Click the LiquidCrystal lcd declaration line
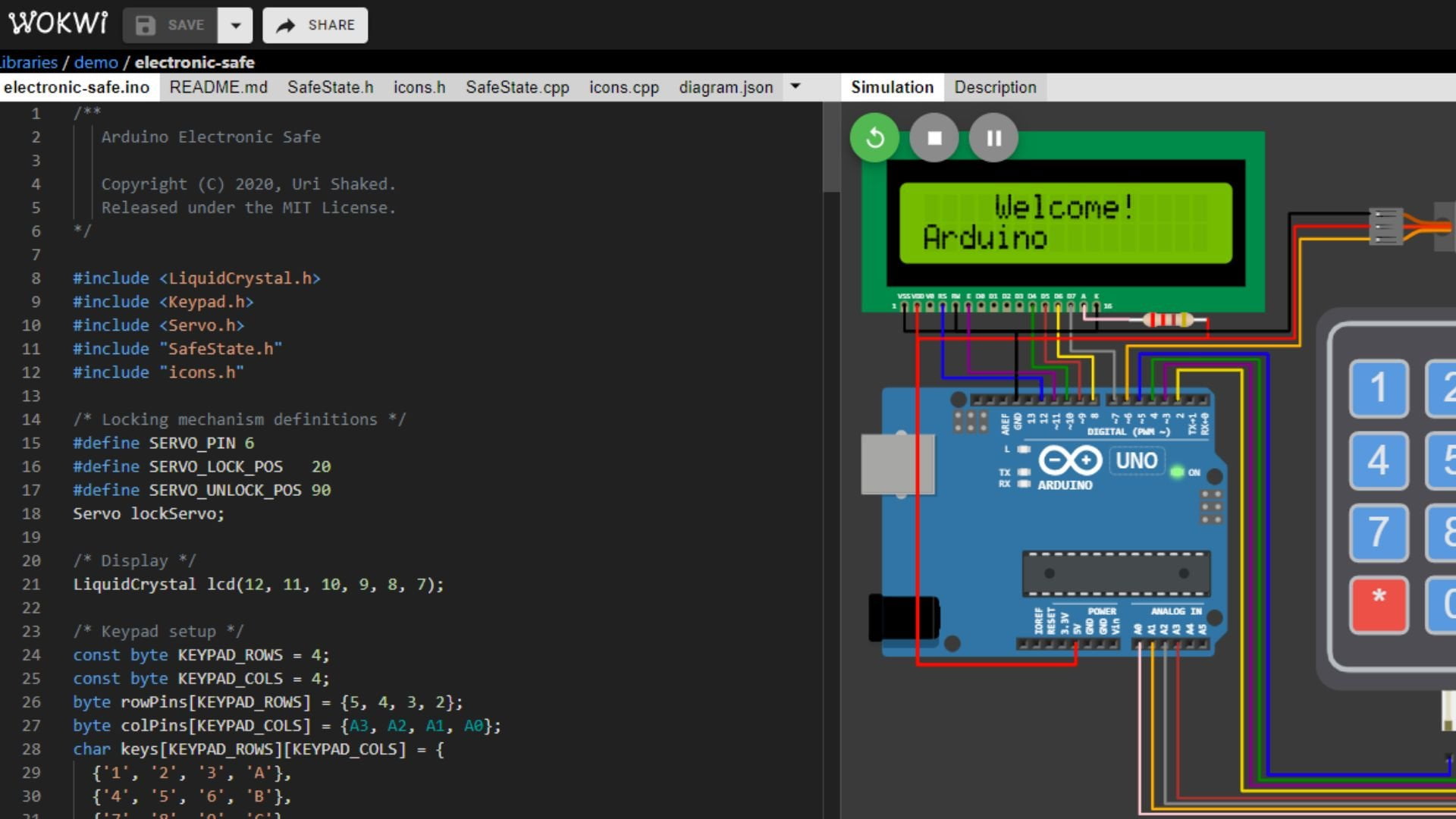Image resolution: width=1456 pixels, height=819 pixels. (x=259, y=584)
